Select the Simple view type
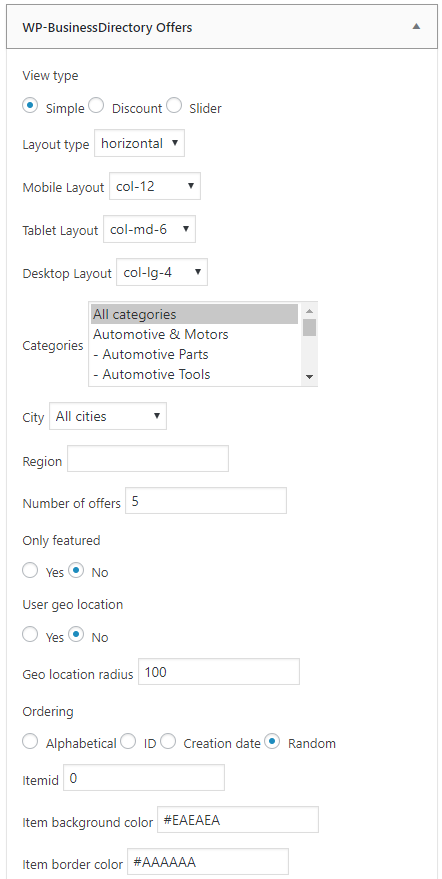 click(x=31, y=105)
